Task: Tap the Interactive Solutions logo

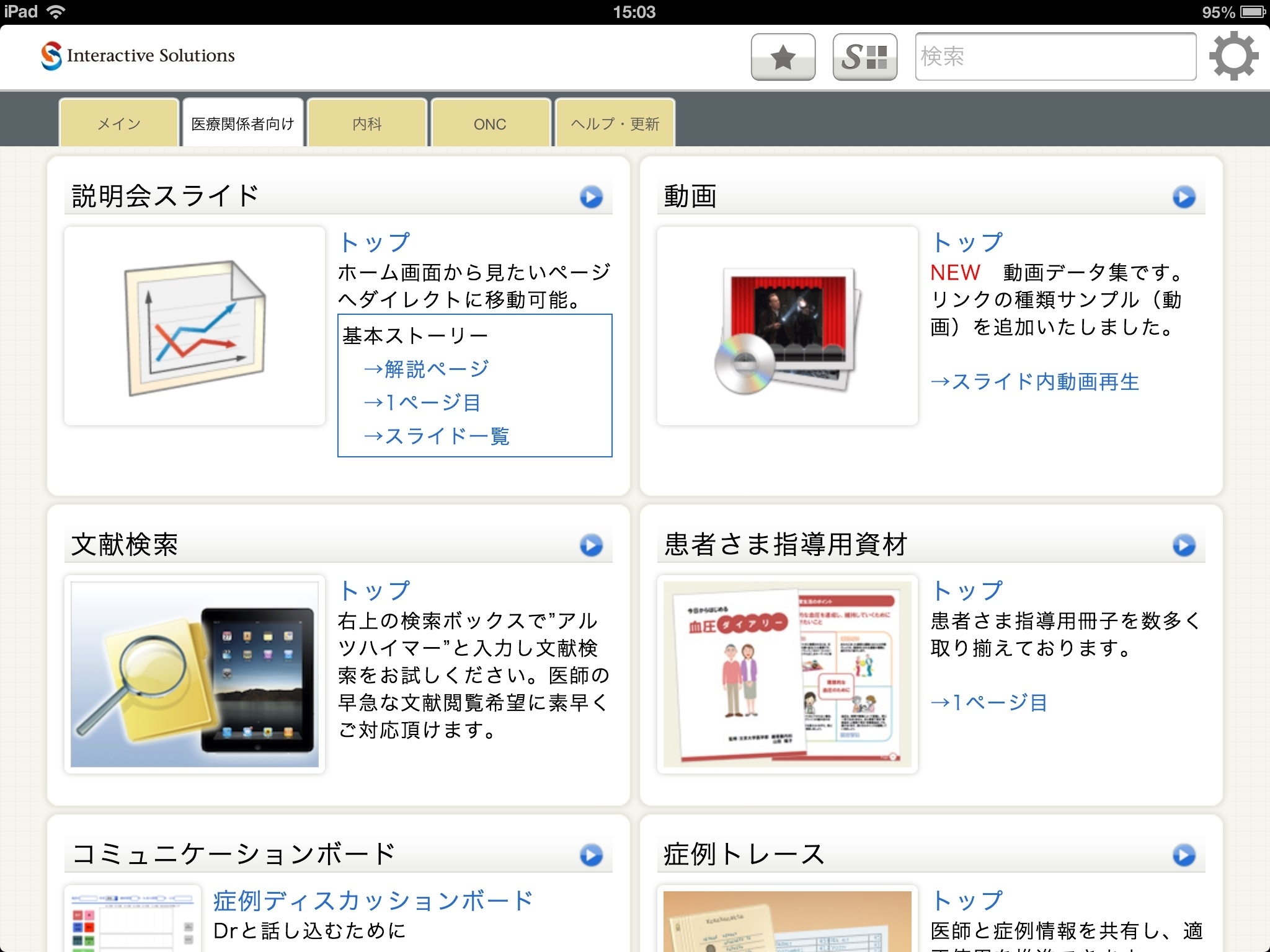Action: coord(138,56)
